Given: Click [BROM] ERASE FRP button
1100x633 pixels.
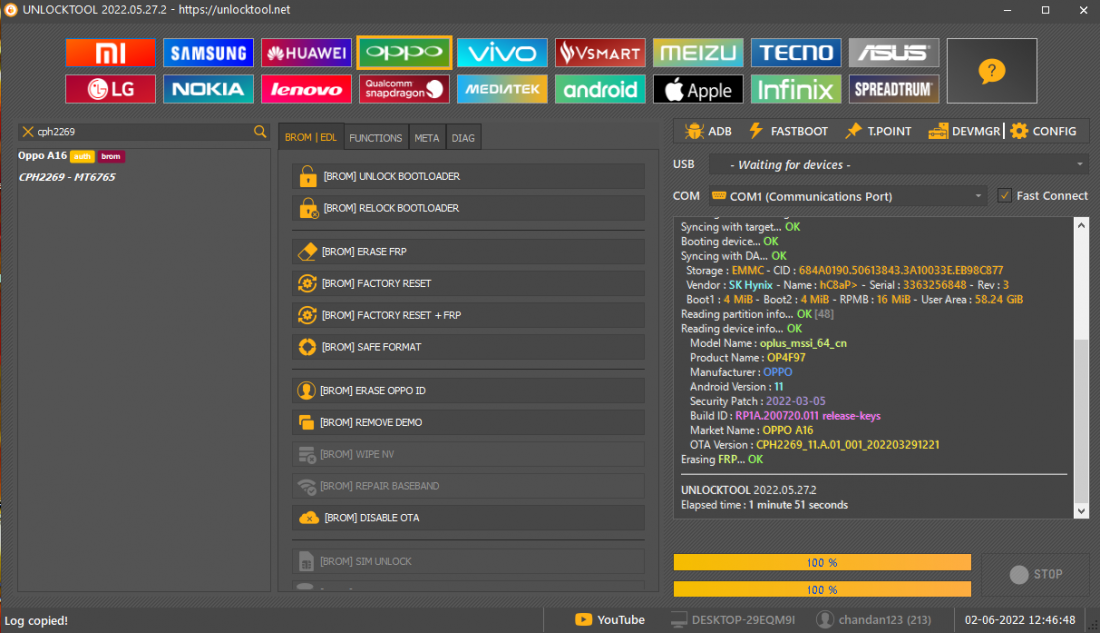Looking at the screenshot, I should (468, 251).
